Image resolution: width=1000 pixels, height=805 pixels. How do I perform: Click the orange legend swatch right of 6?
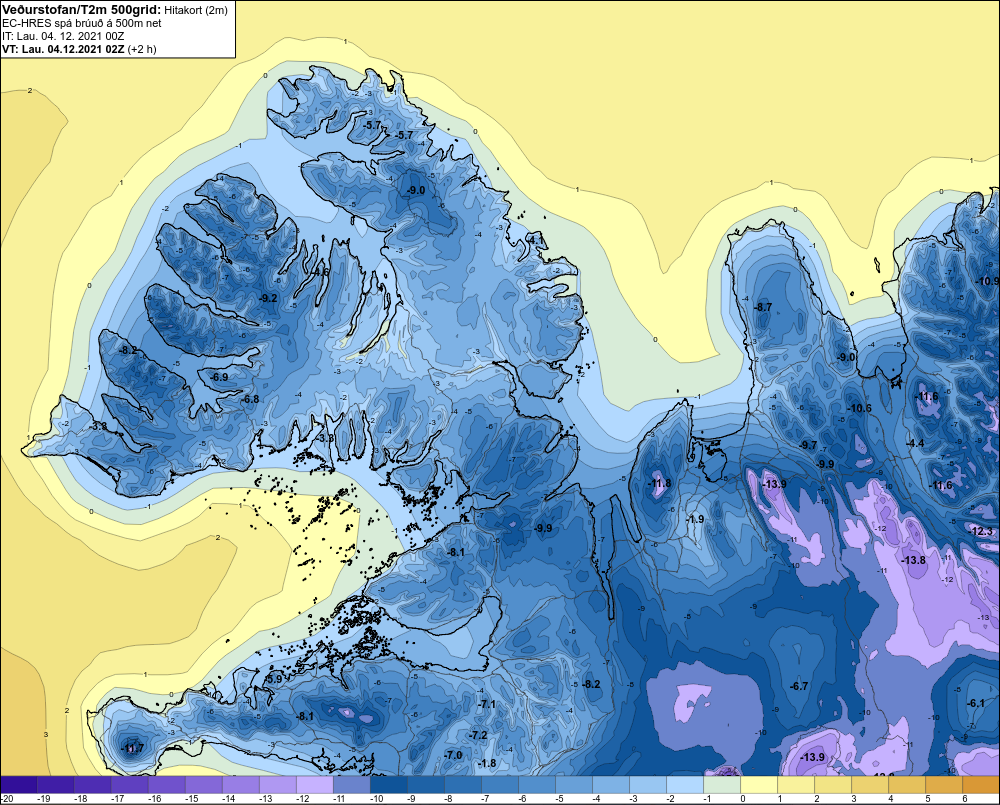coord(981,784)
